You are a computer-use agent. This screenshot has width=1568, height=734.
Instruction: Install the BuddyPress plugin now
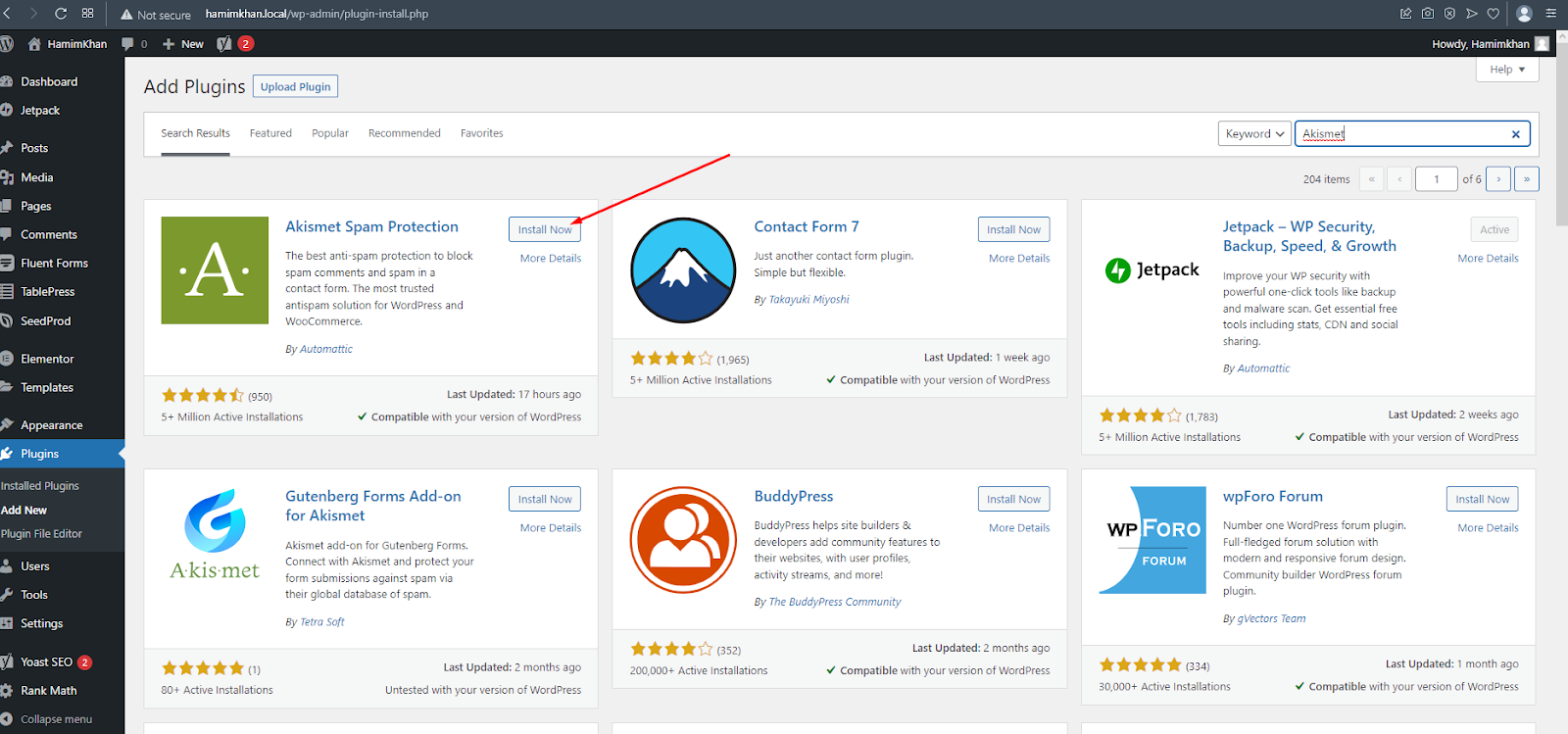click(1013, 499)
